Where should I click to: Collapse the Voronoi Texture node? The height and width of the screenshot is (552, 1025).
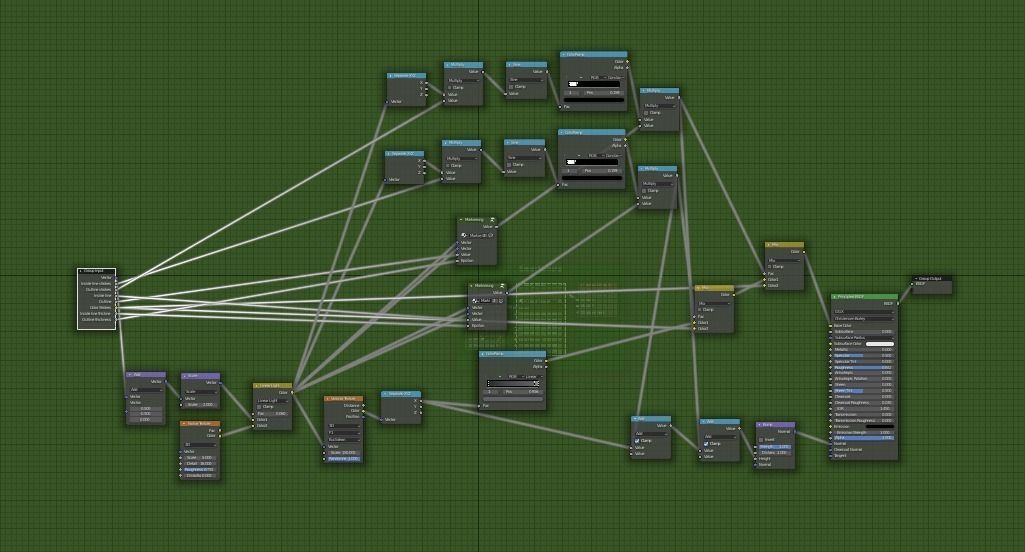pos(328,398)
